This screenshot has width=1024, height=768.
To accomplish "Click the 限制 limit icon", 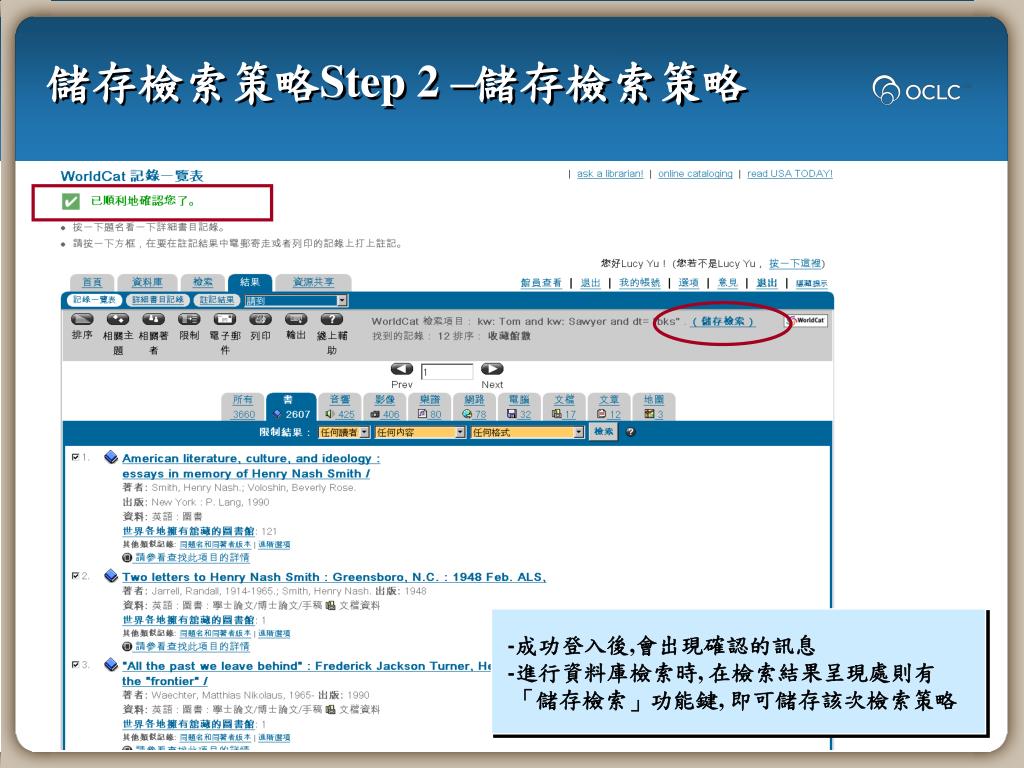I will 189,319.
